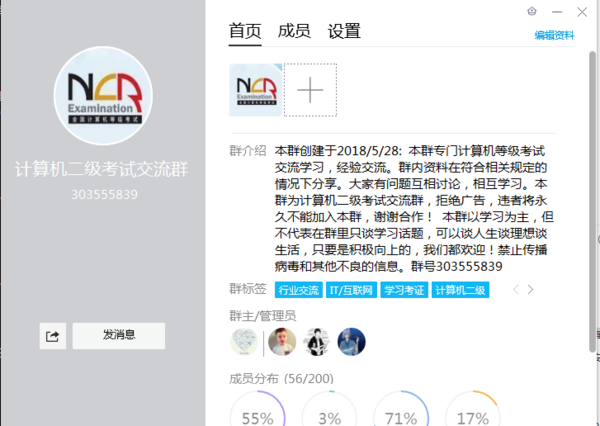Click the 55% member distribution circle
This screenshot has height=426, width=600.
coord(258,408)
